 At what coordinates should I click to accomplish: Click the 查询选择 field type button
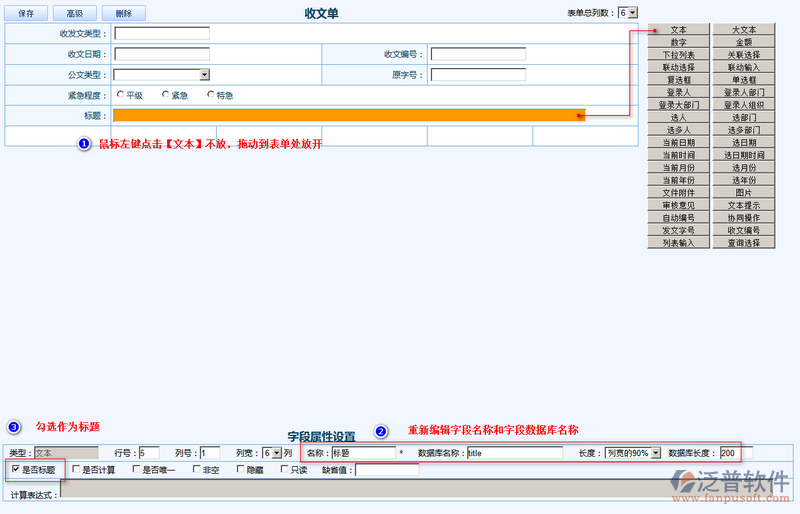click(x=744, y=243)
